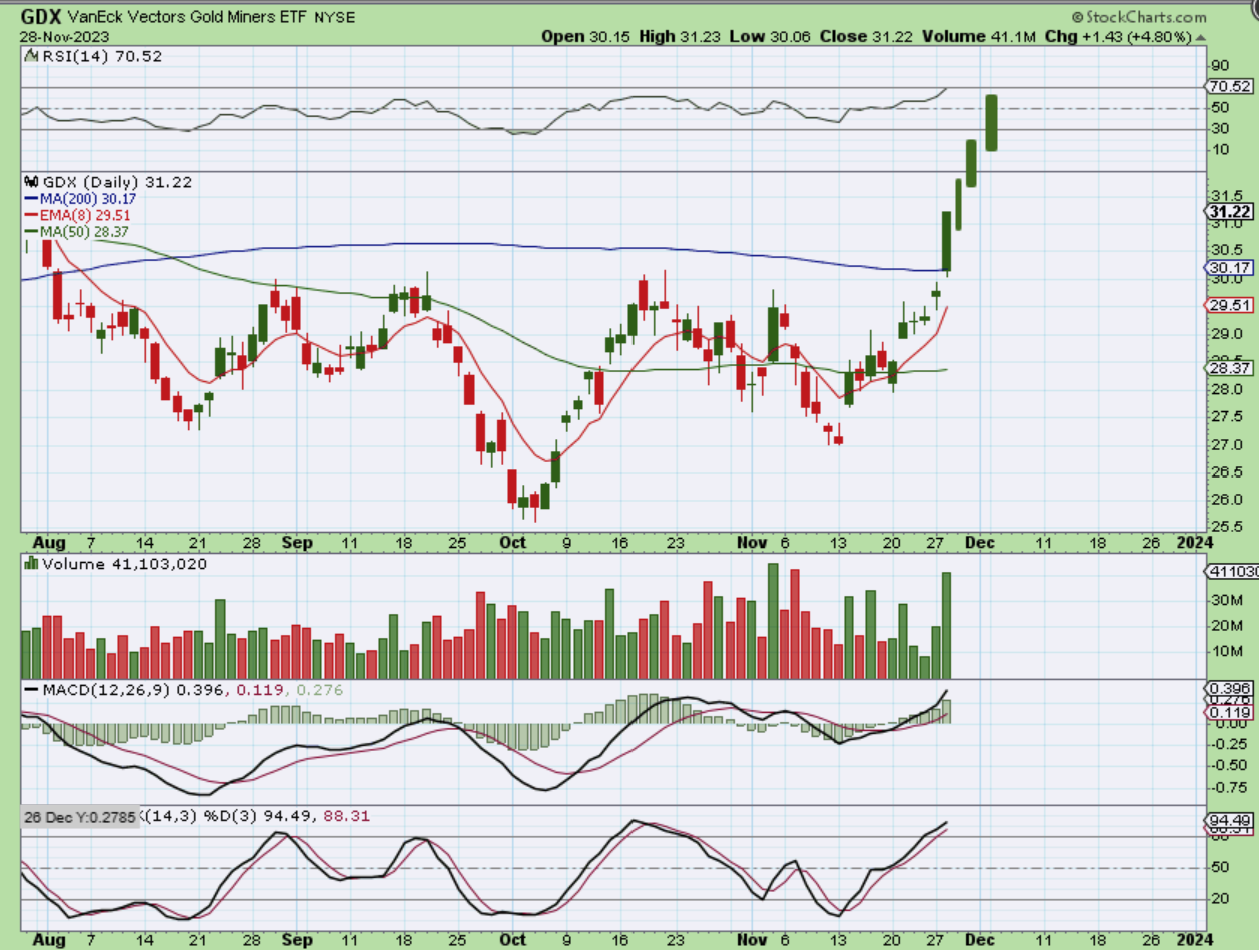Viewport: 1260px width, 951px height.
Task: Click the tallest green volume bar at right
Action: (x=946, y=626)
